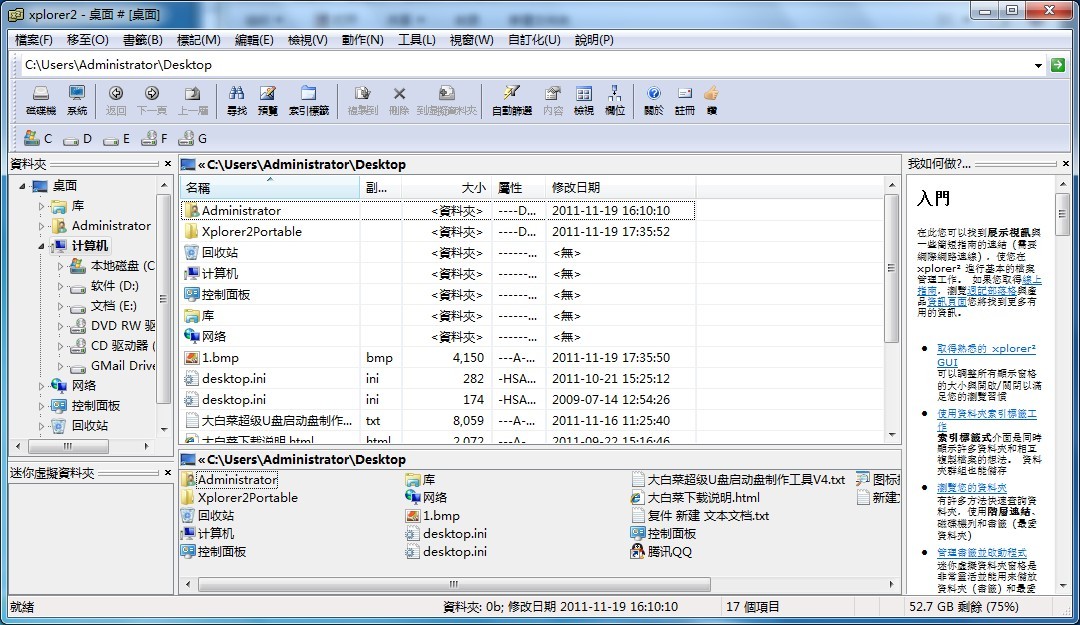Switch to drive D in drive bar
Image resolution: width=1080 pixels, height=625 pixels.
78,139
